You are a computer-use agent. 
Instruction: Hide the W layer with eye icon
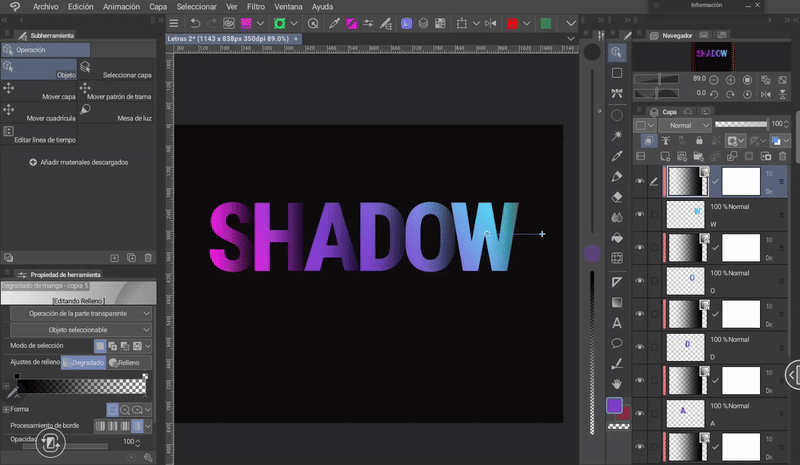point(640,213)
